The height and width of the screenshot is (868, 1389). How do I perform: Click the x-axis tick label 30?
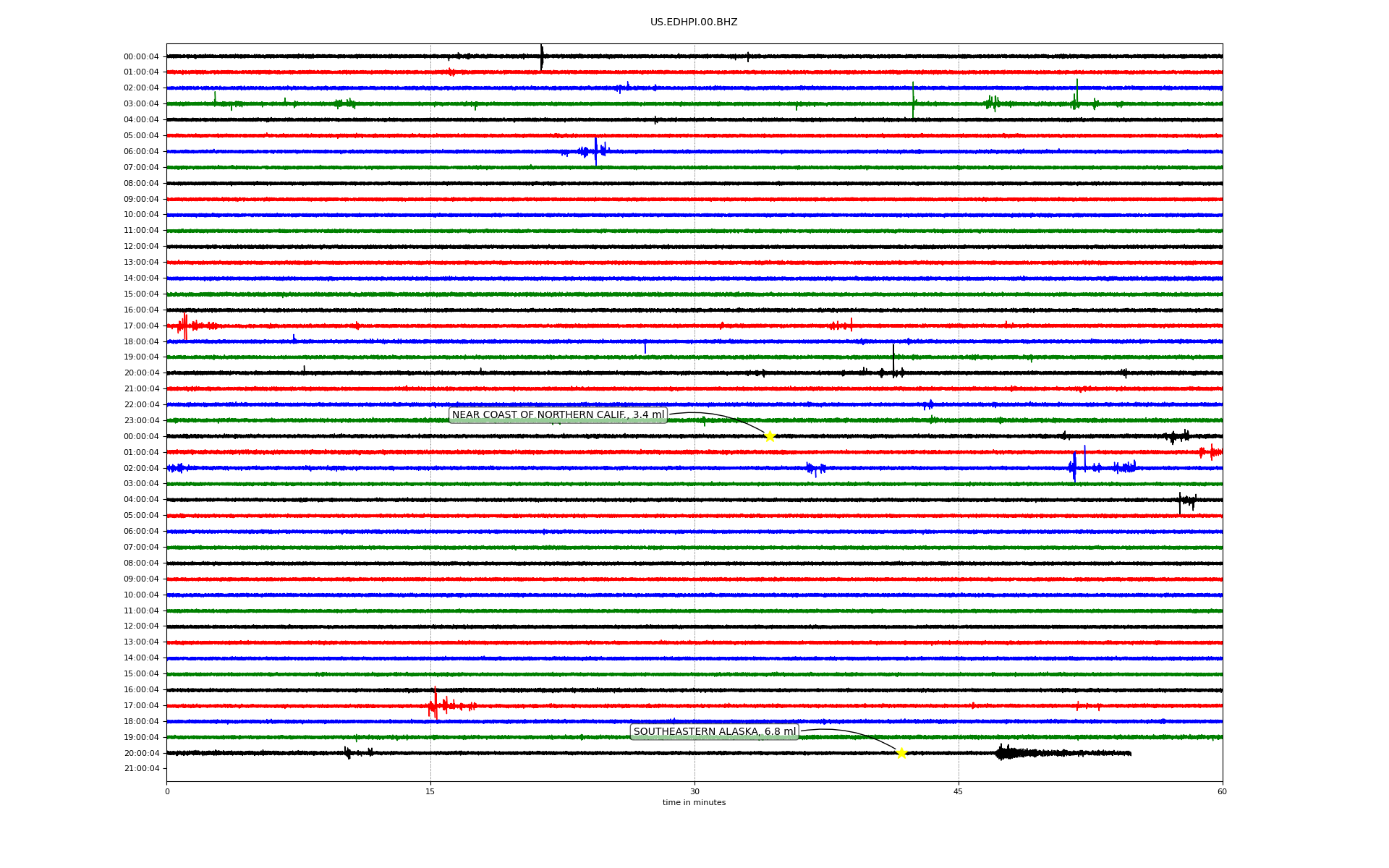pyautogui.click(x=694, y=791)
